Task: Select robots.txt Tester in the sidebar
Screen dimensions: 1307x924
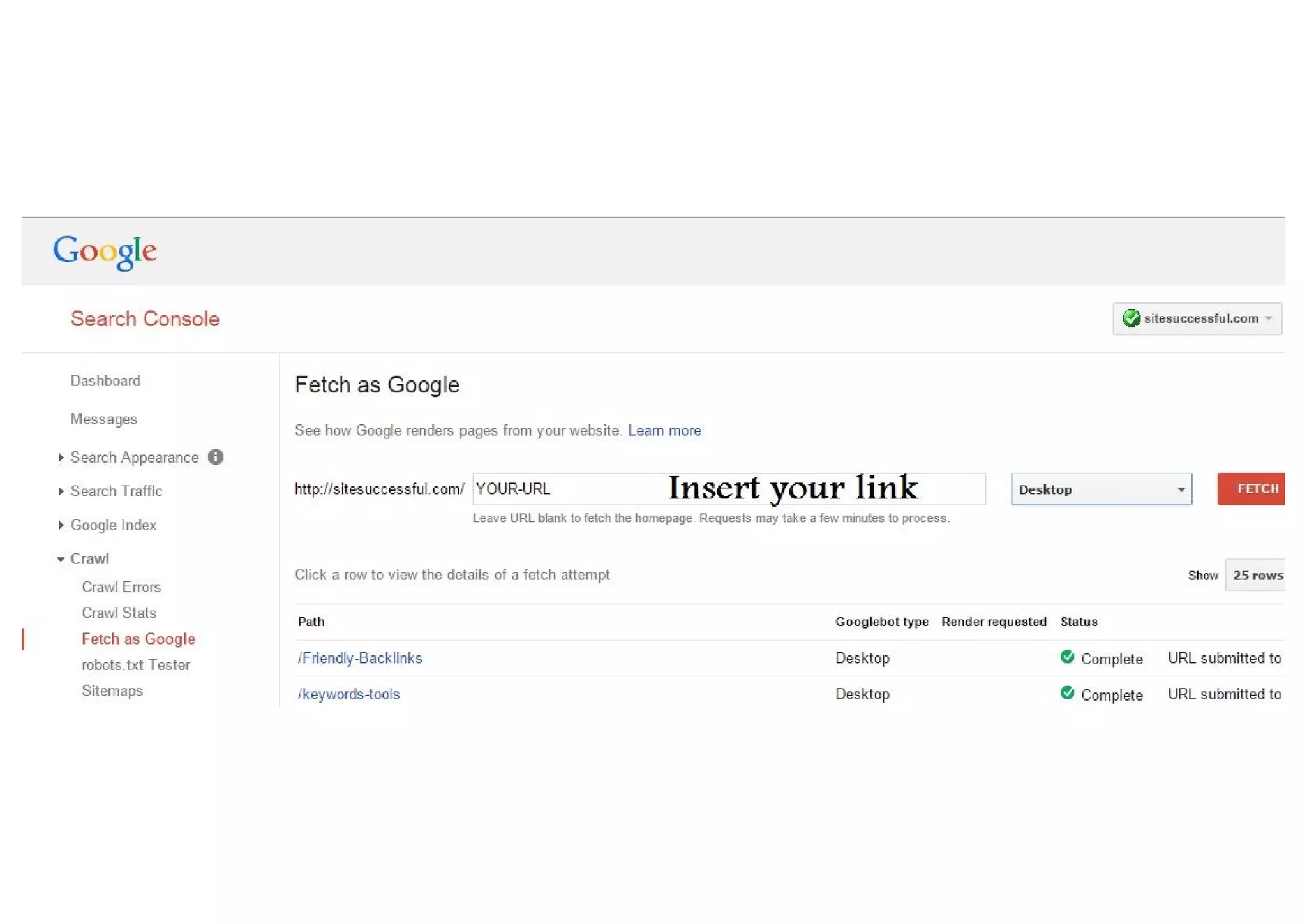Action: click(x=136, y=665)
